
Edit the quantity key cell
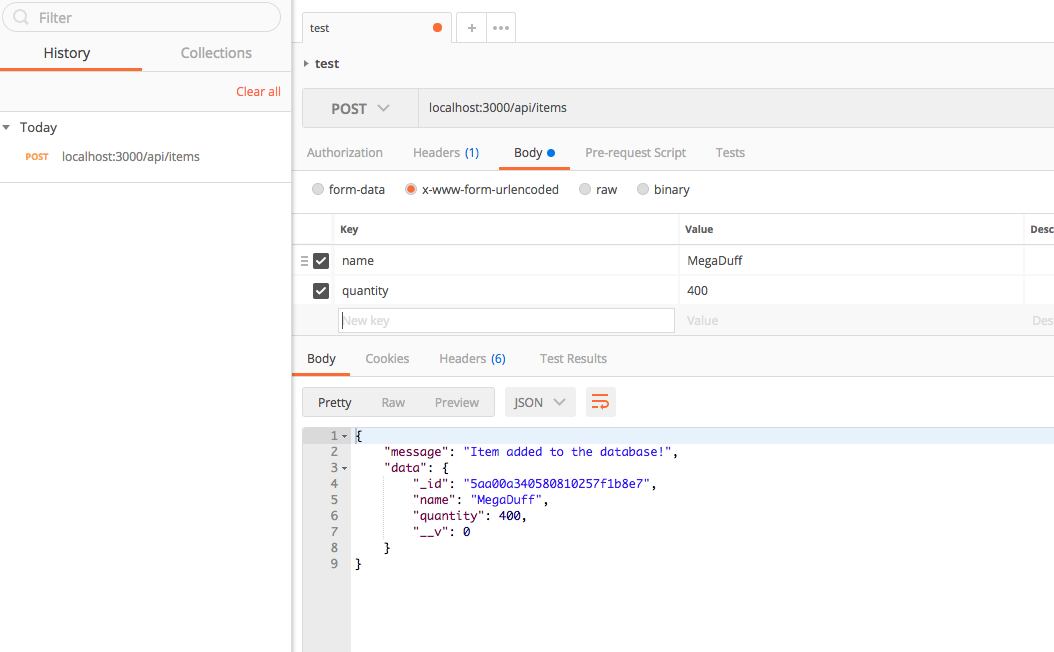click(506, 290)
